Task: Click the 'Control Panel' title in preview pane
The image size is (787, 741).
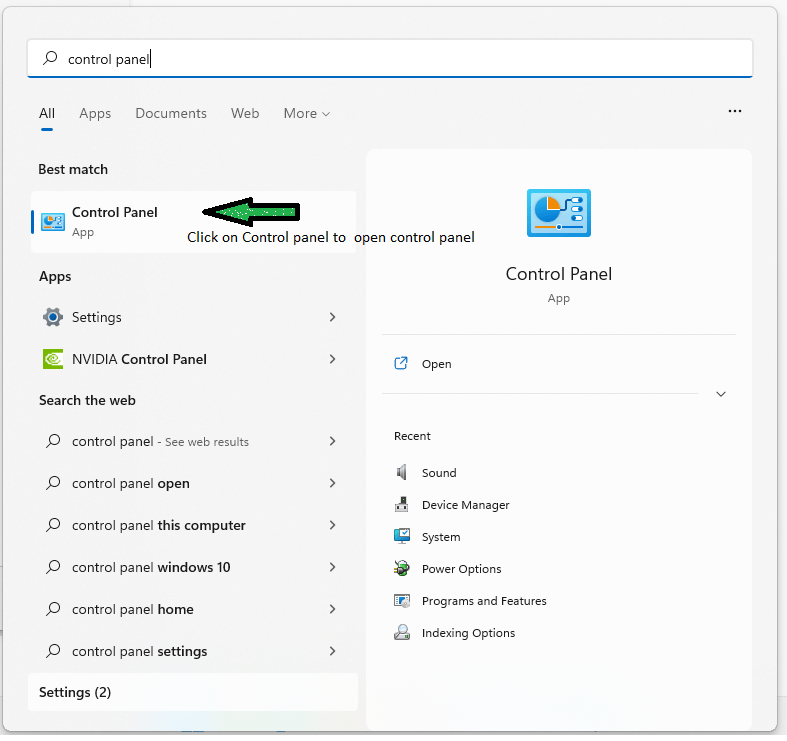Action: 559,274
